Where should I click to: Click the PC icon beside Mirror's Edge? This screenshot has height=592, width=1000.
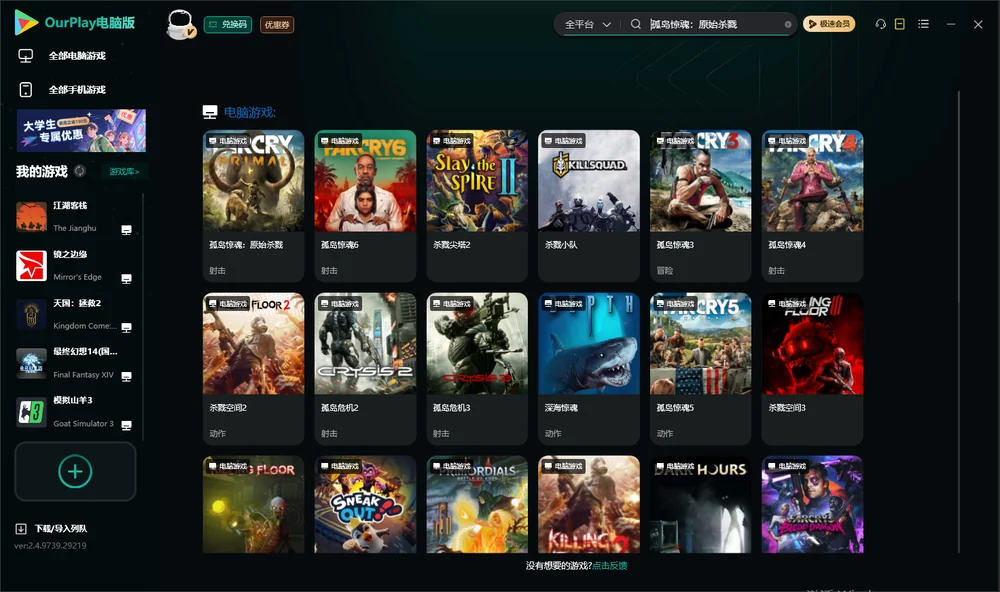(x=126, y=279)
